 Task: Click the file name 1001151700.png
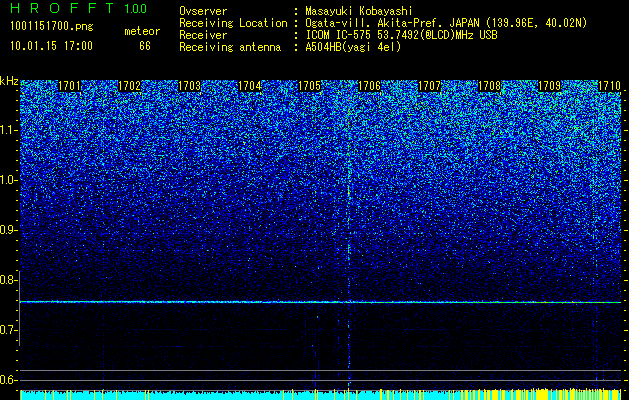point(52,27)
